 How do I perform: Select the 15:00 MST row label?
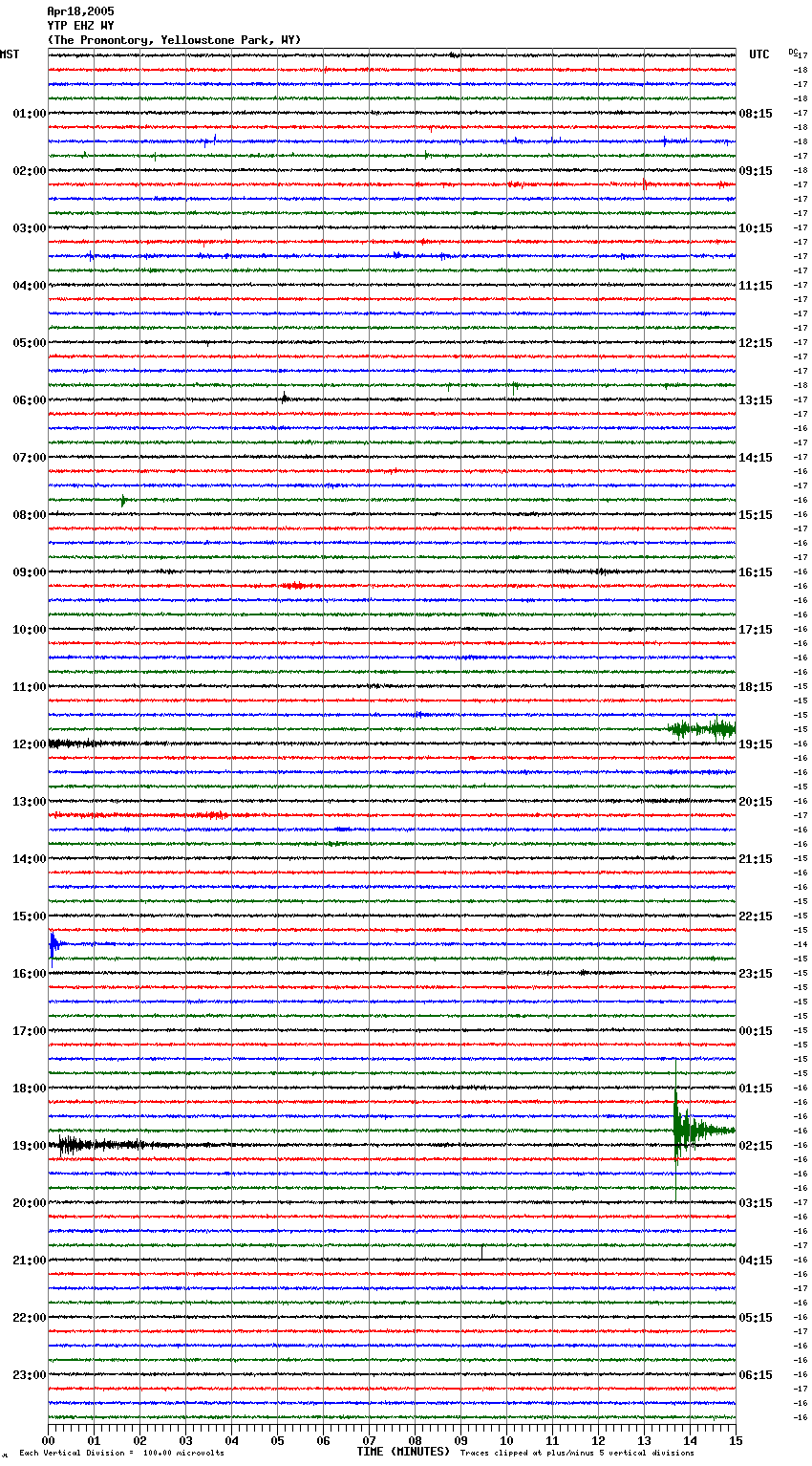(30, 916)
